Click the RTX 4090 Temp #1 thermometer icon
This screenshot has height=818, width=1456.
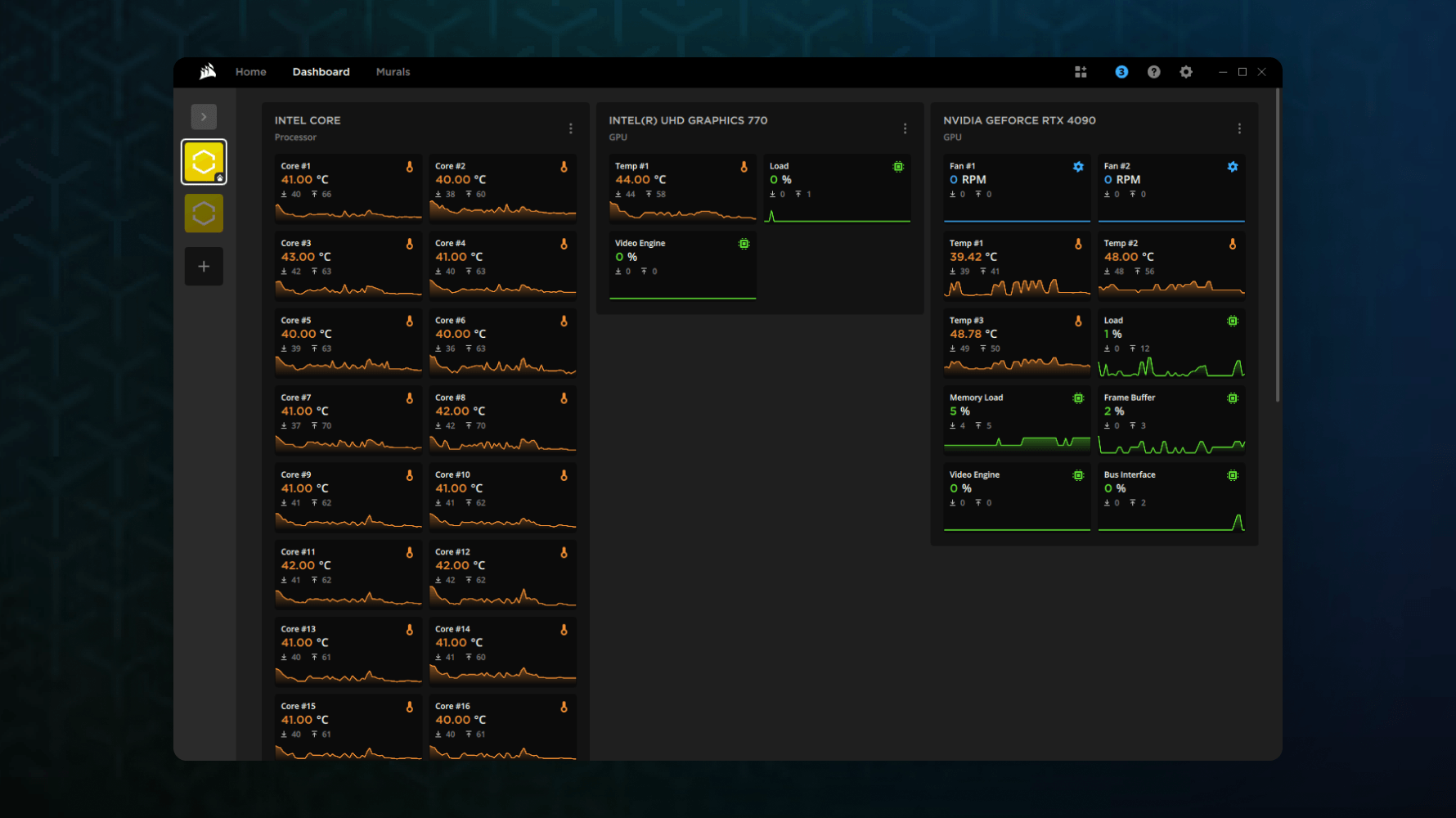[1078, 244]
